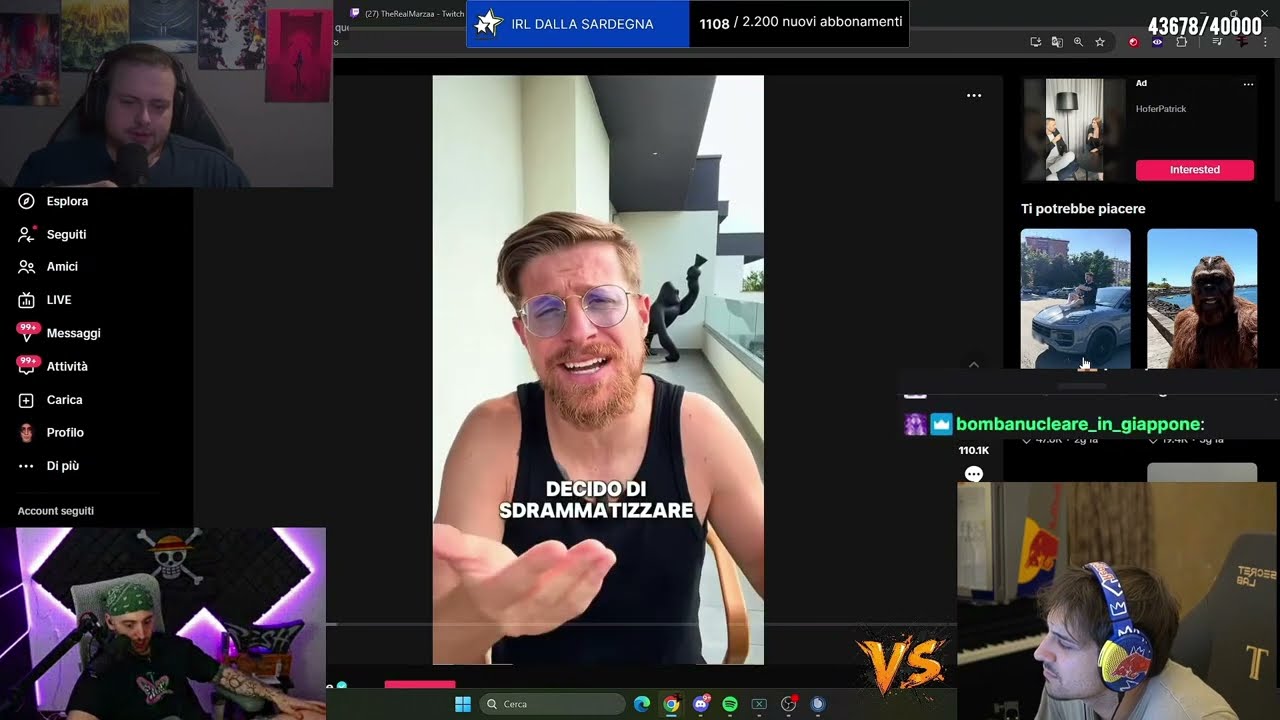
Task: Open Profilo avatar icon
Action: (x=26, y=433)
